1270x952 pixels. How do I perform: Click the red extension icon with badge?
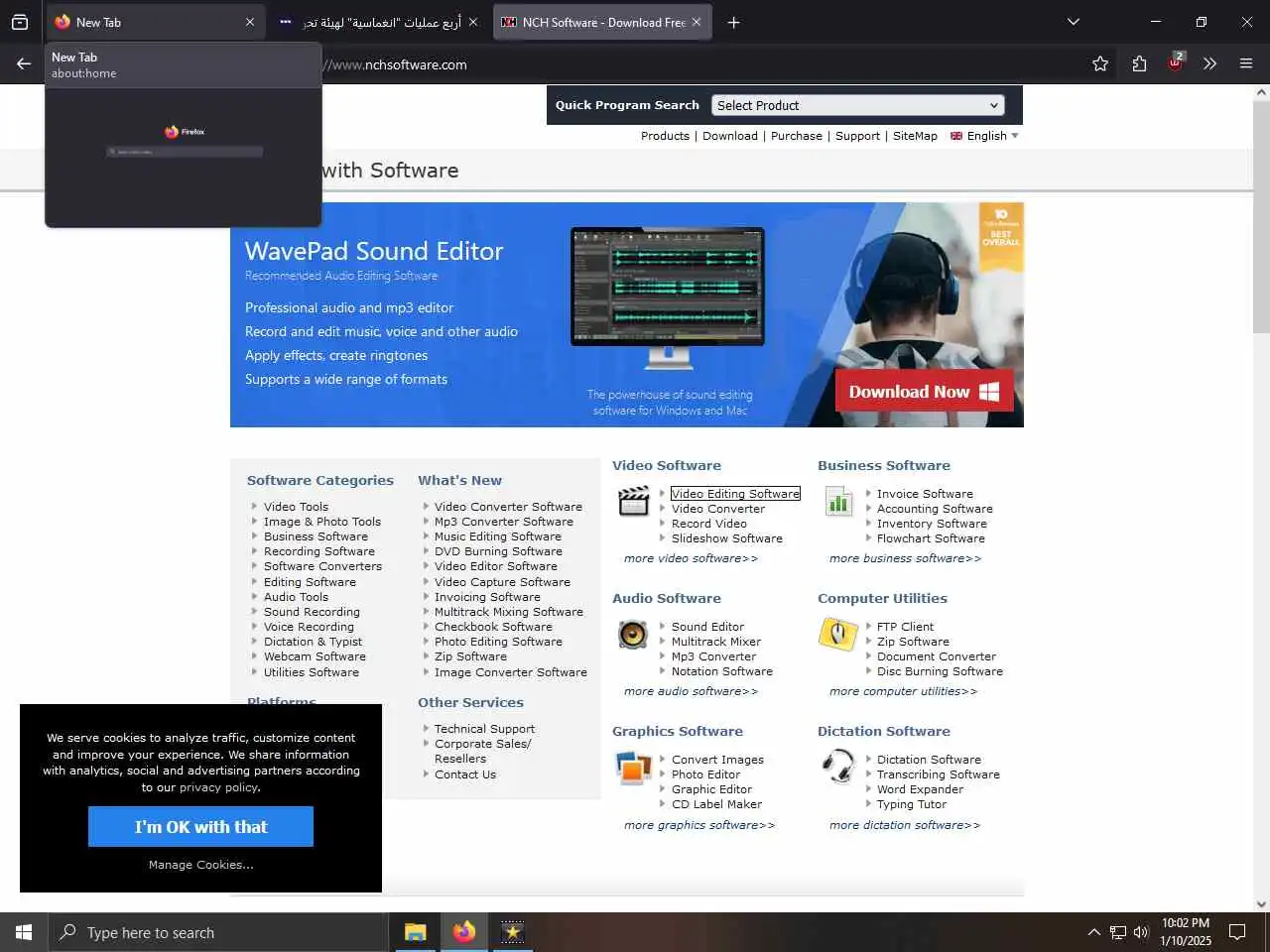1175,62
